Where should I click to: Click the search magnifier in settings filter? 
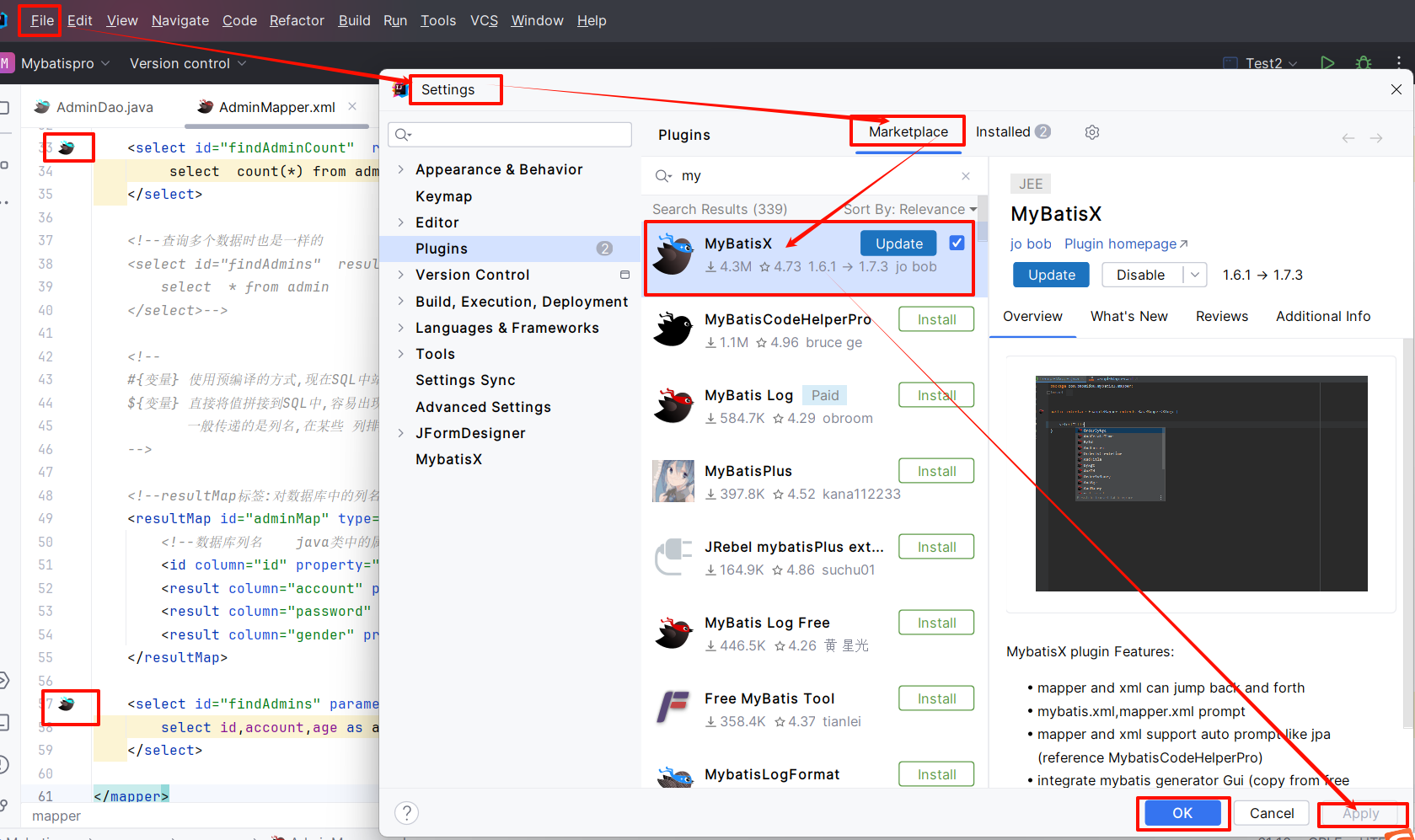403,135
